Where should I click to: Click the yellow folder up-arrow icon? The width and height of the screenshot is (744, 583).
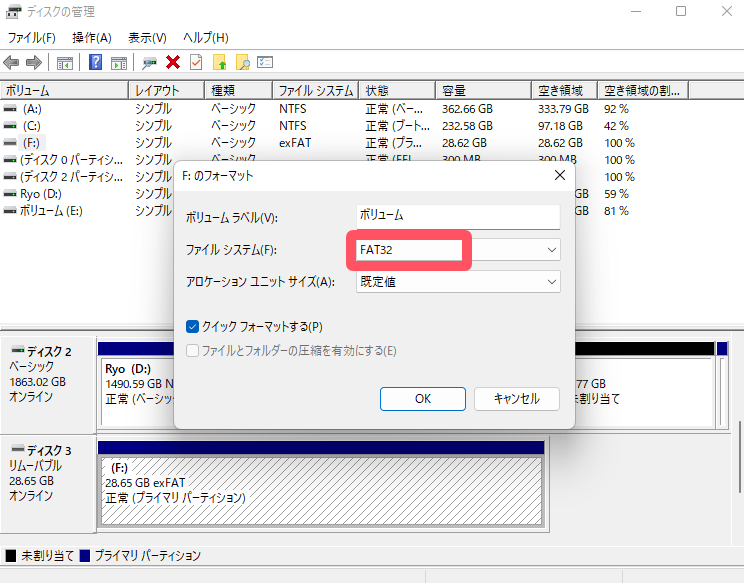click(x=219, y=62)
